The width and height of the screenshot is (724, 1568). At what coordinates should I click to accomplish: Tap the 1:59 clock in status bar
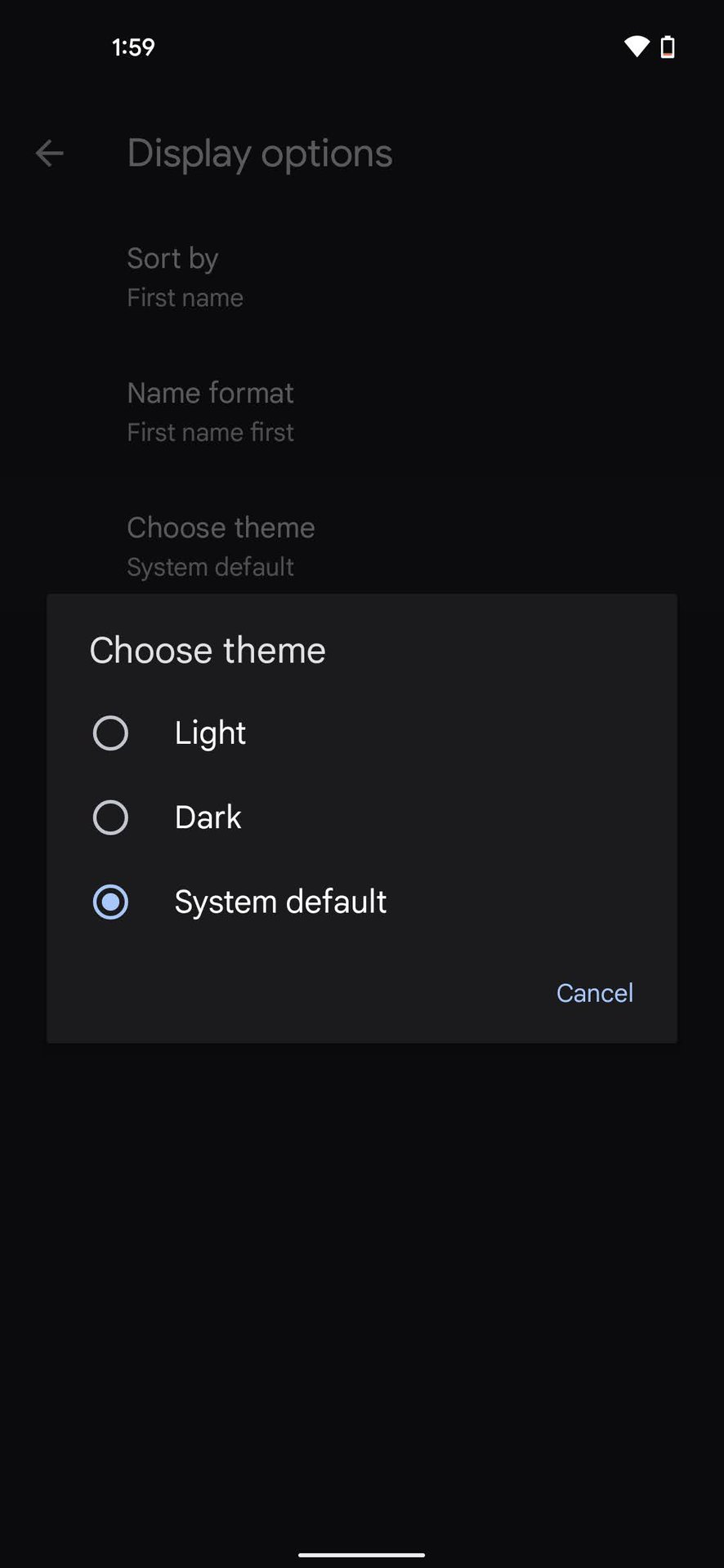pyautogui.click(x=133, y=47)
